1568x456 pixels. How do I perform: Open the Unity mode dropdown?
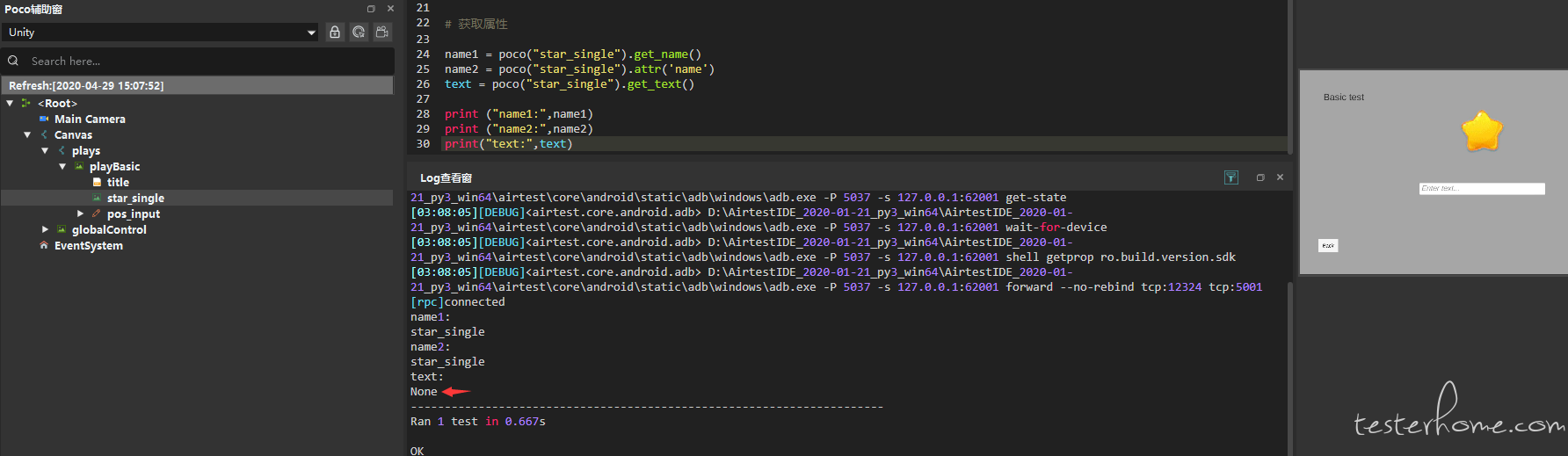(x=160, y=33)
